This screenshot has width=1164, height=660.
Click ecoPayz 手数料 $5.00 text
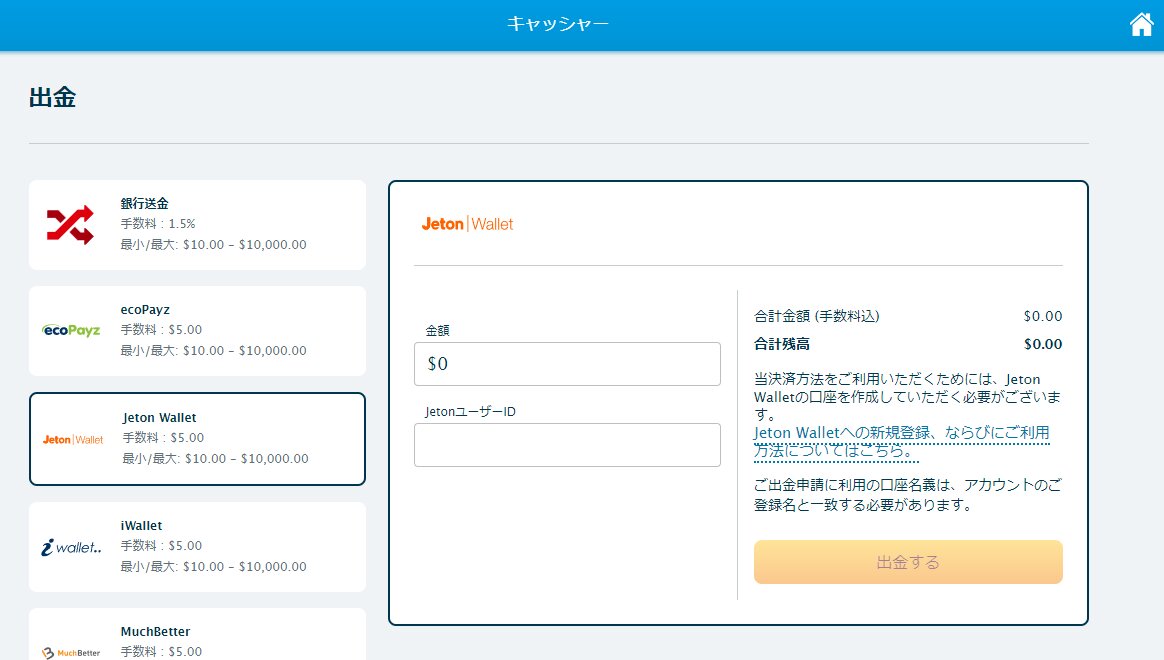tap(161, 330)
